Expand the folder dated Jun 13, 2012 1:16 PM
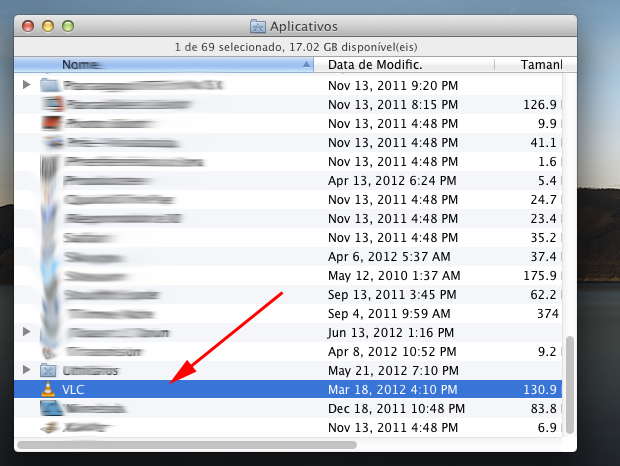This screenshot has width=620, height=466. coord(26,331)
